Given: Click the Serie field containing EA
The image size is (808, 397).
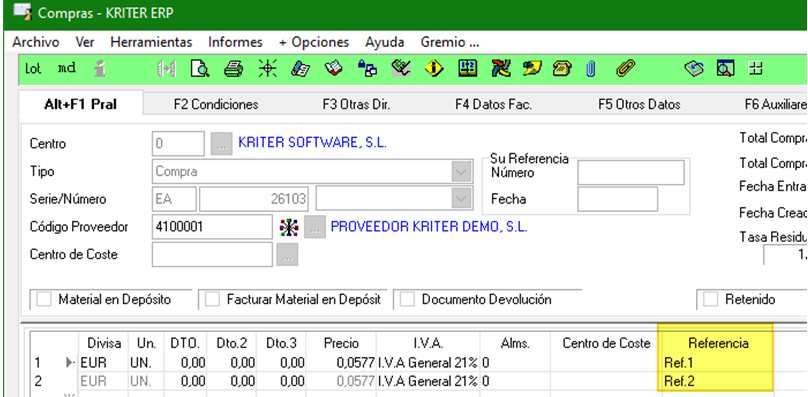Looking at the screenshot, I should 174,199.
